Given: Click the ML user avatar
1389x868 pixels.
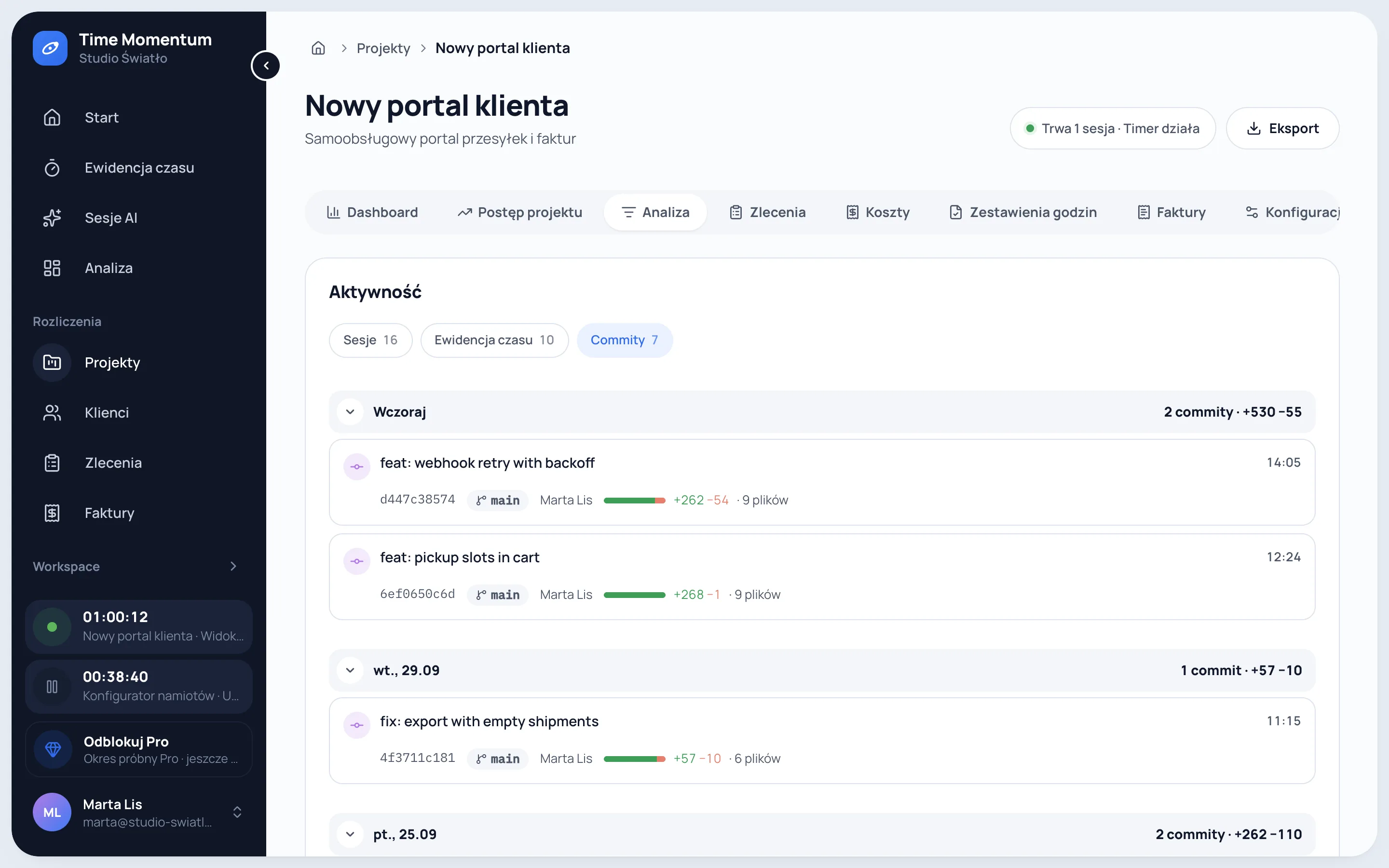Looking at the screenshot, I should (x=52, y=812).
